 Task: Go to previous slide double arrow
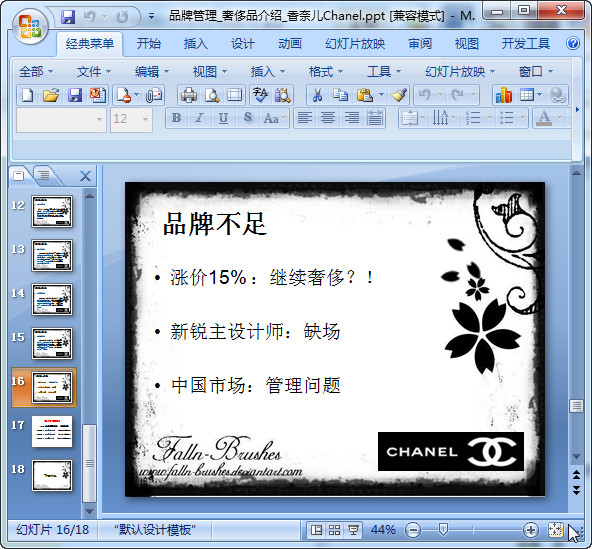click(576, 475)
